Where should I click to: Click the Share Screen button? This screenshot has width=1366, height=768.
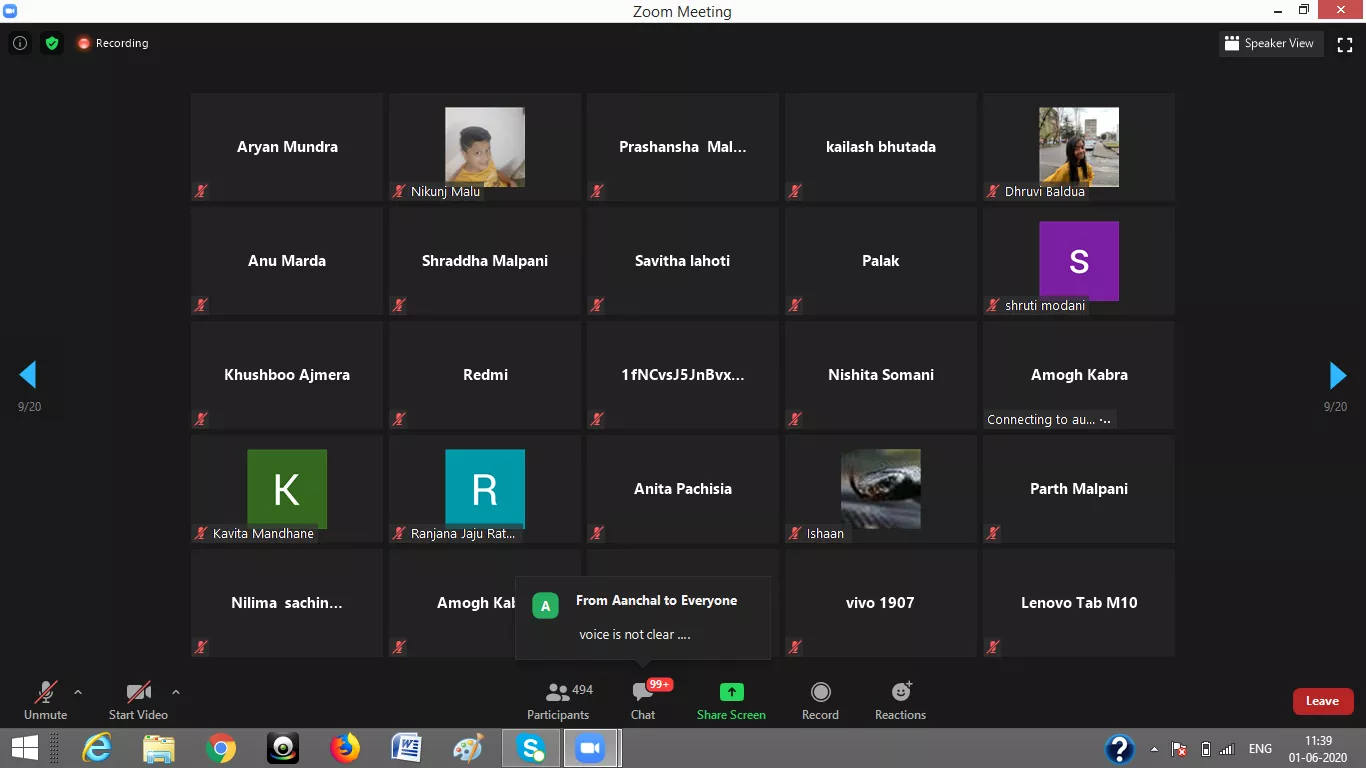pyautogui.click(x=731, y=700)
